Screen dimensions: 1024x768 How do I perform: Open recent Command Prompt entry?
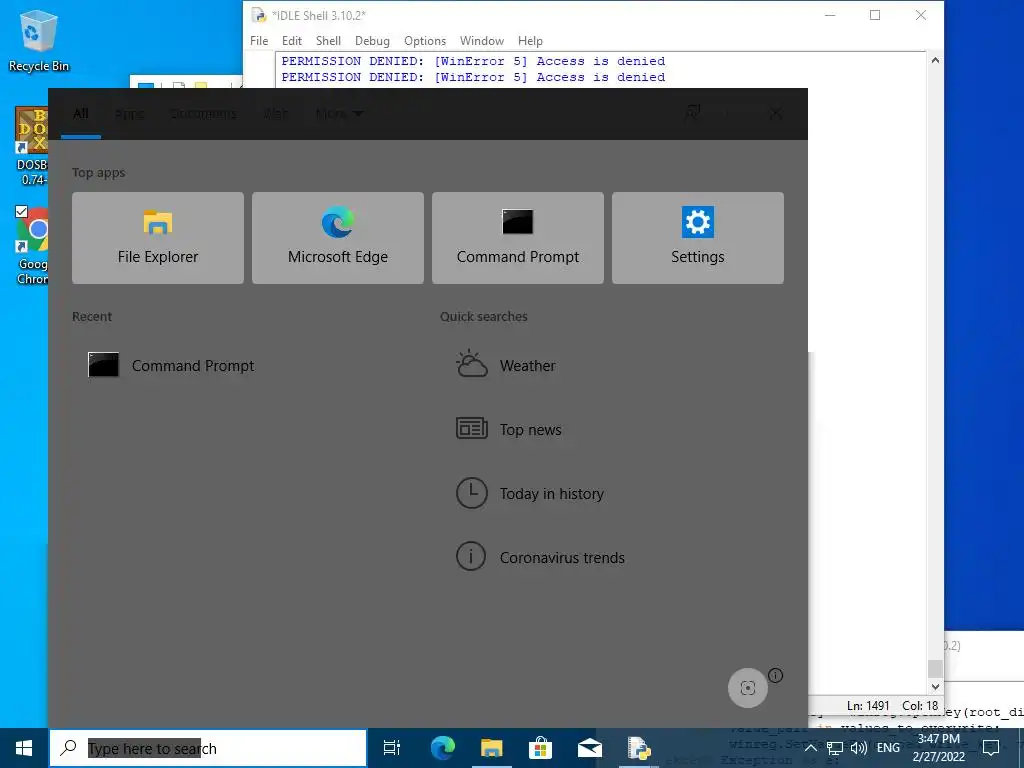click(171, 366)
